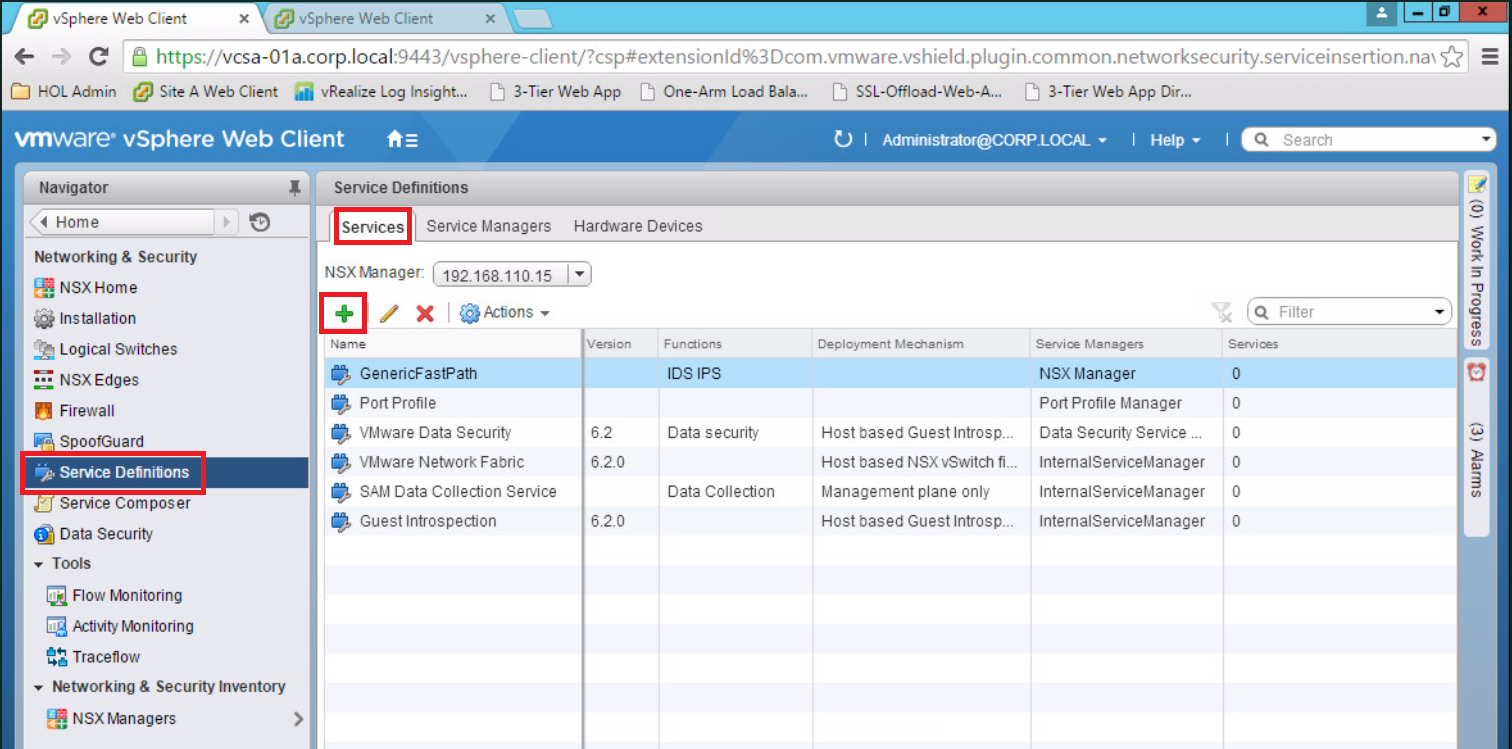This screenshot has height=749, width=1512.
Task: Open the Administrator@CORP.LOCAL user menu
Action: tap(995, 140)
